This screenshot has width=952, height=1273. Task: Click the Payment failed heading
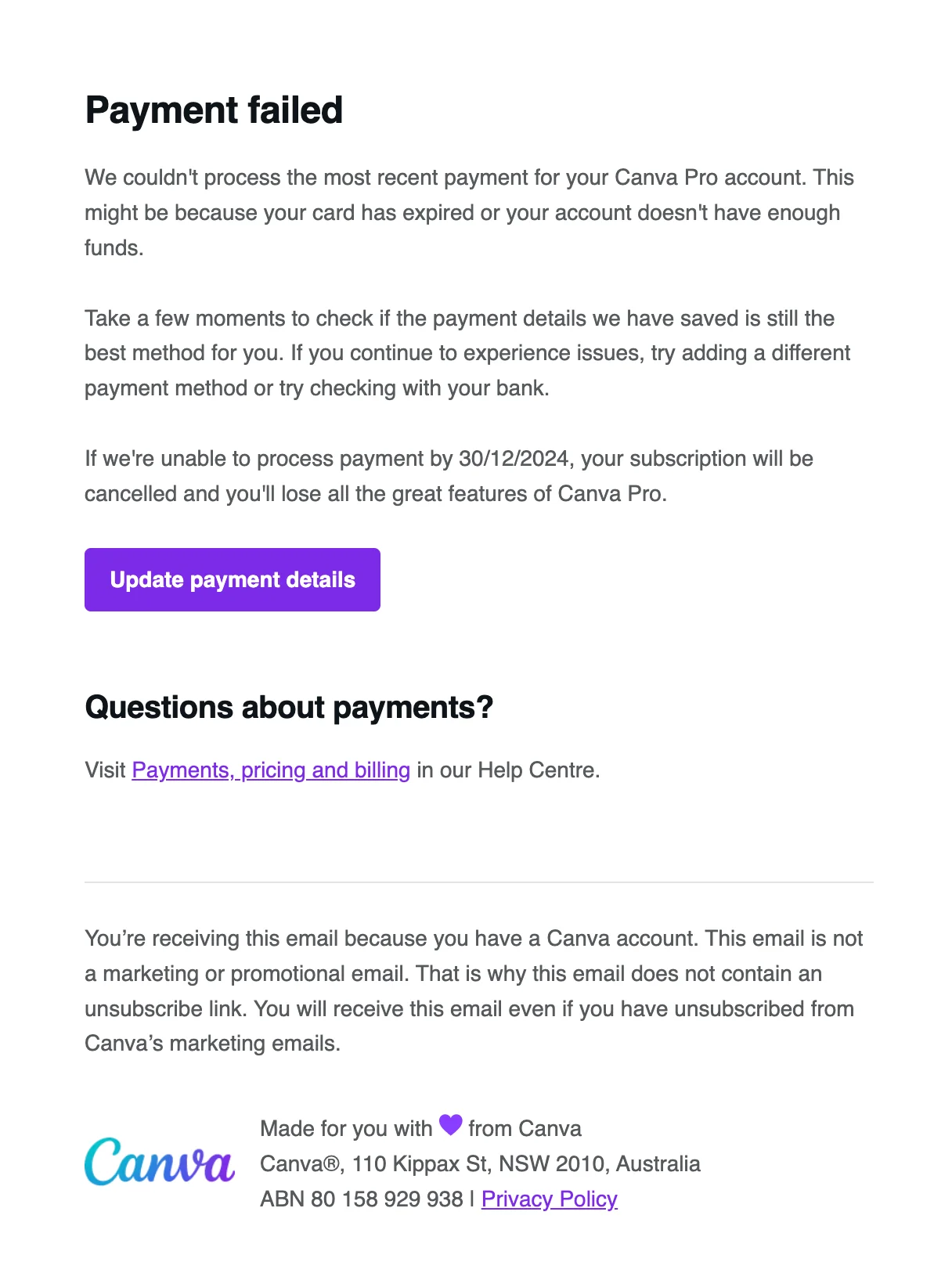click(213, 110)
